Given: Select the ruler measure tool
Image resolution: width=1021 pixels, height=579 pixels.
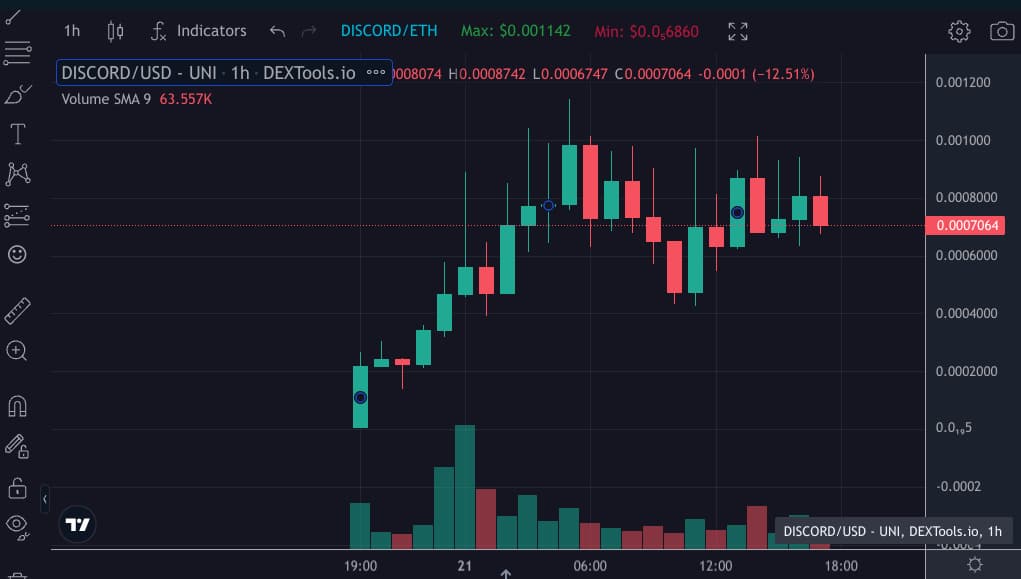Looking at the screenshot, I should point(18,311).
